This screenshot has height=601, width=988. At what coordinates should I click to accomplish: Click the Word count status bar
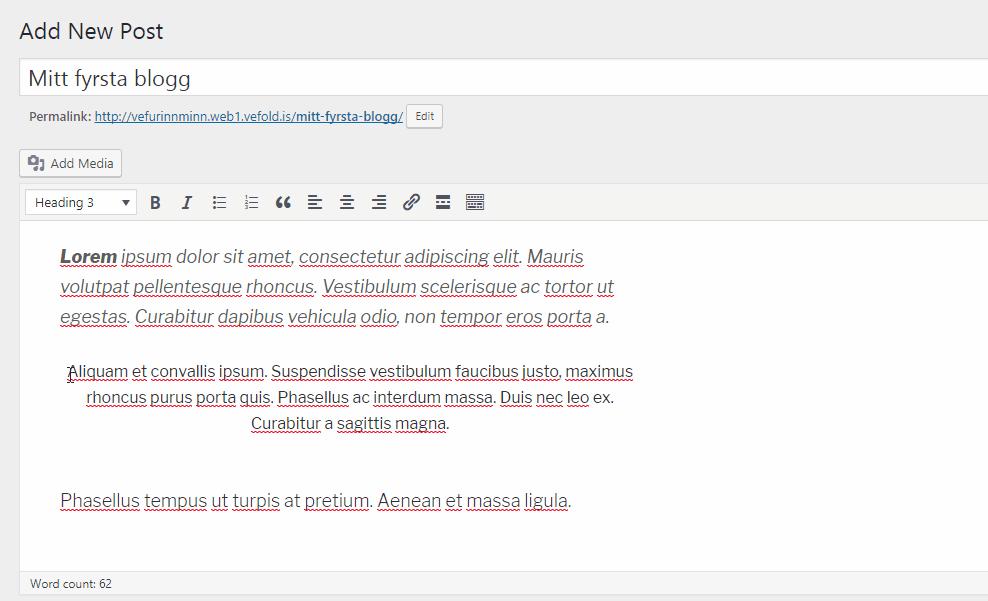(x=71, y=583)
